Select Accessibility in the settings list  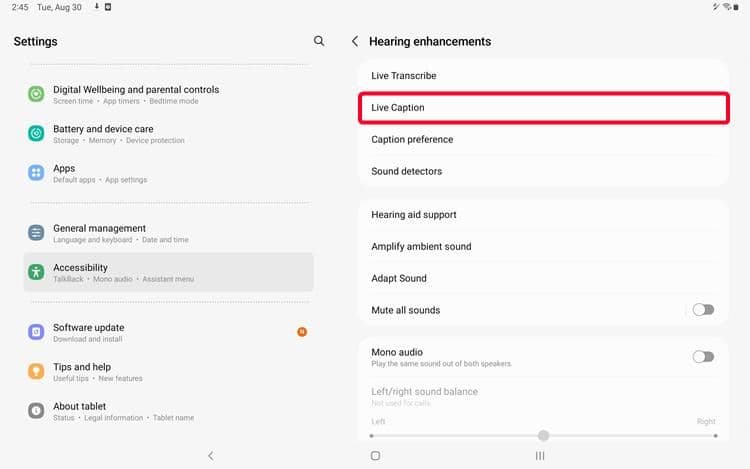168,272
